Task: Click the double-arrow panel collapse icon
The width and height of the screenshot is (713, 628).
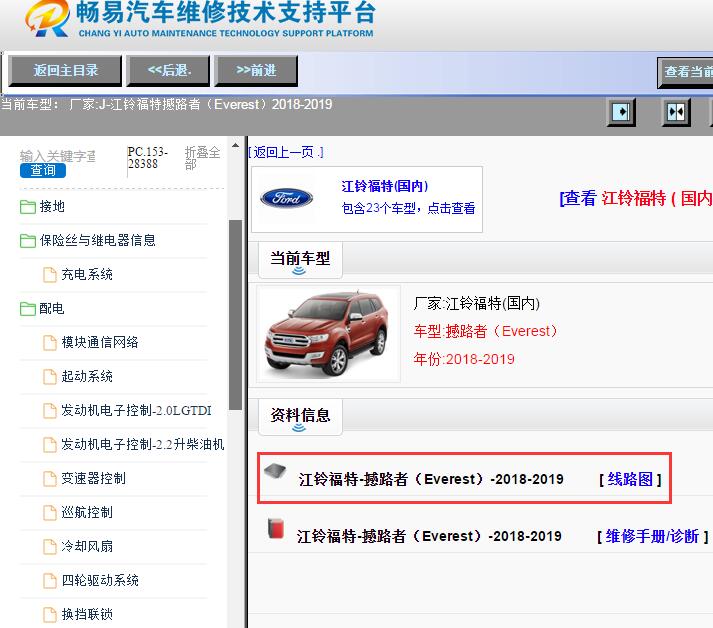Action: point(676,112)
